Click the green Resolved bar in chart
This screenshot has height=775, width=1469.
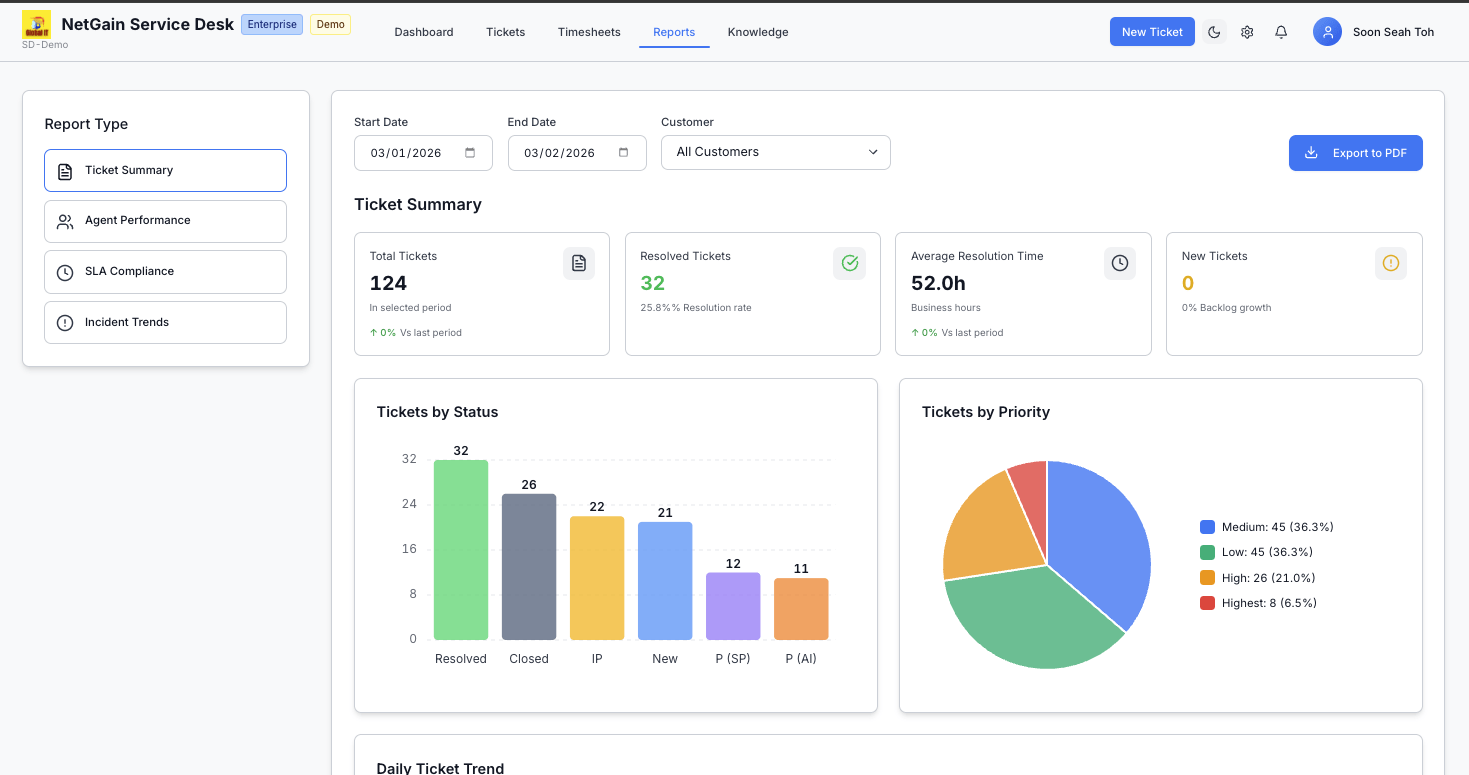pyautogui.click(x=461, y=550)
